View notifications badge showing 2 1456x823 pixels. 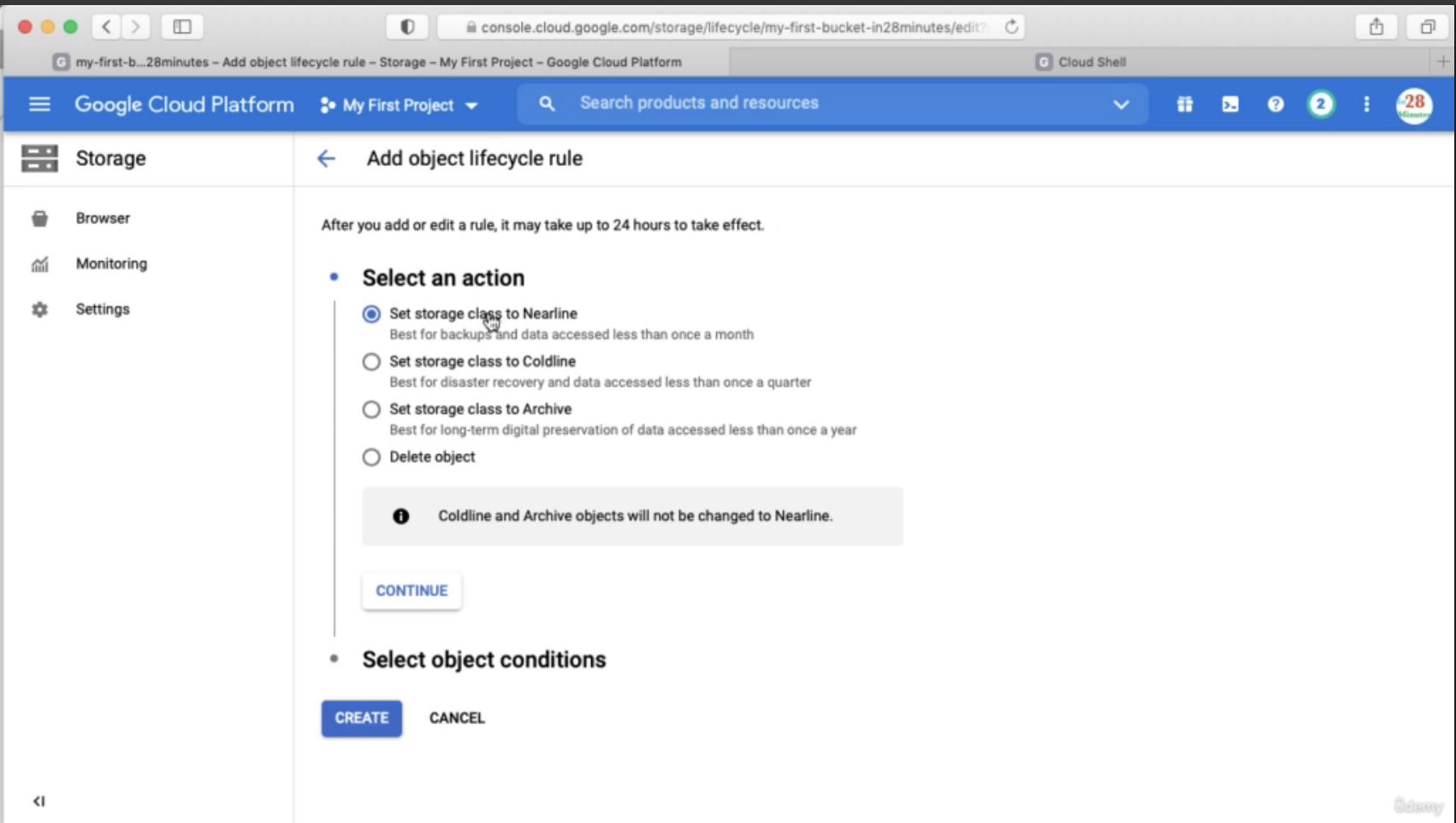1321,104
